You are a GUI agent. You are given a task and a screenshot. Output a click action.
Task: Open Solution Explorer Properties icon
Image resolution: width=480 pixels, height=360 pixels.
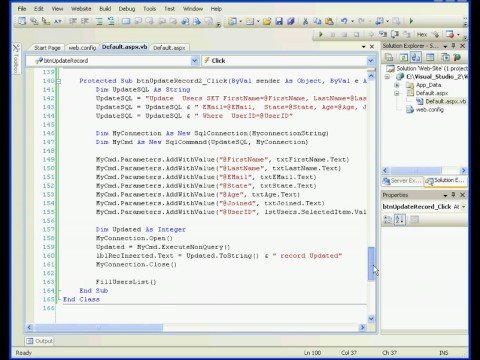[x=389, y=58]
